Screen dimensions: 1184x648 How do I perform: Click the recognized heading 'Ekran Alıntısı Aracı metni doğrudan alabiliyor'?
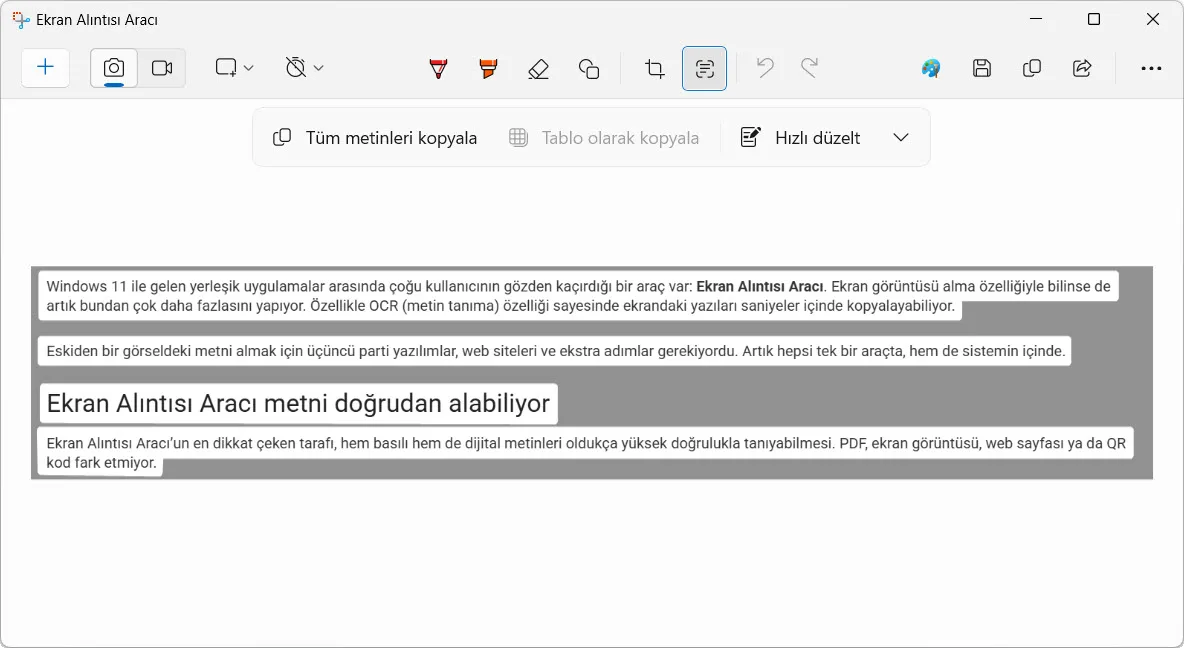coord(298,403)
